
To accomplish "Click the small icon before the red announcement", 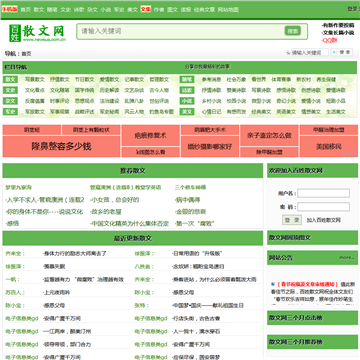I will [273, 284].
